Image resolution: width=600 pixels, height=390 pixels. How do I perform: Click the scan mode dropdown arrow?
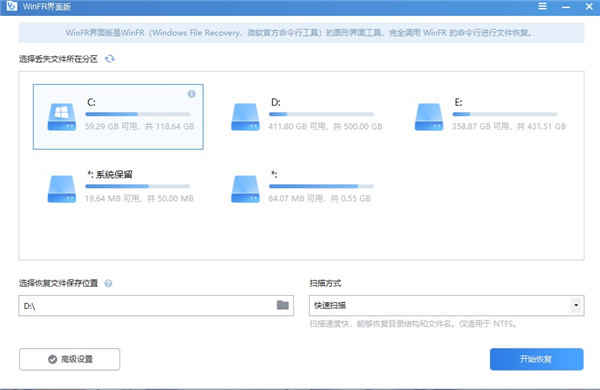(576, 305)
